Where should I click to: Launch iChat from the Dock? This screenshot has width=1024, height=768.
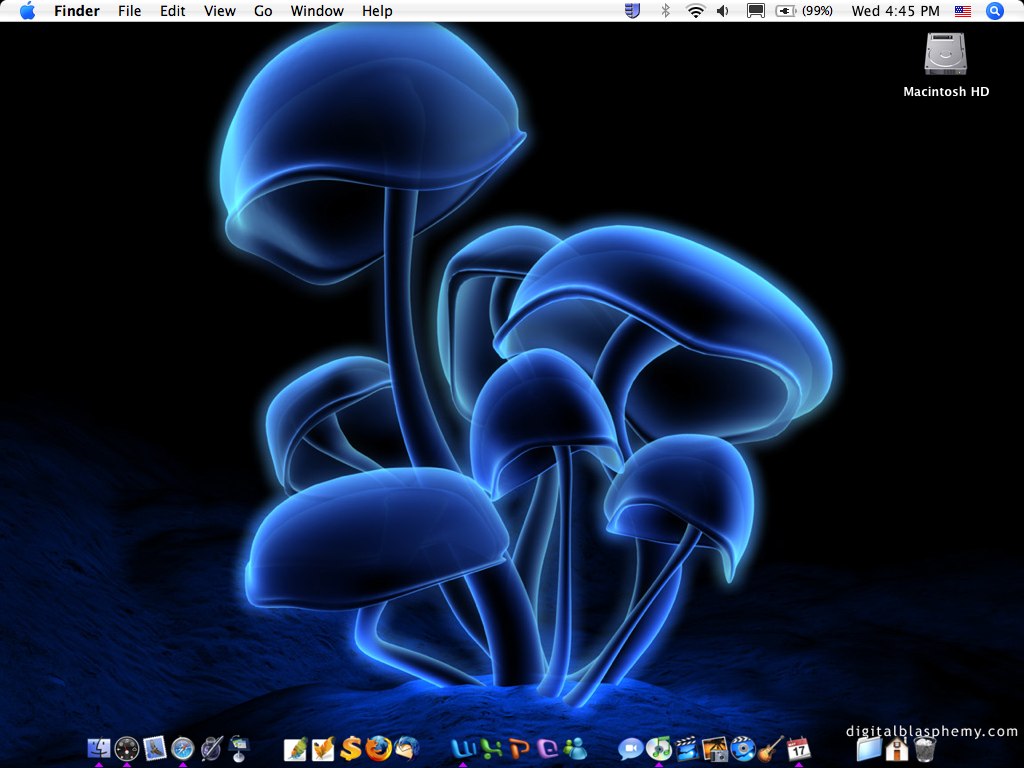630,748
